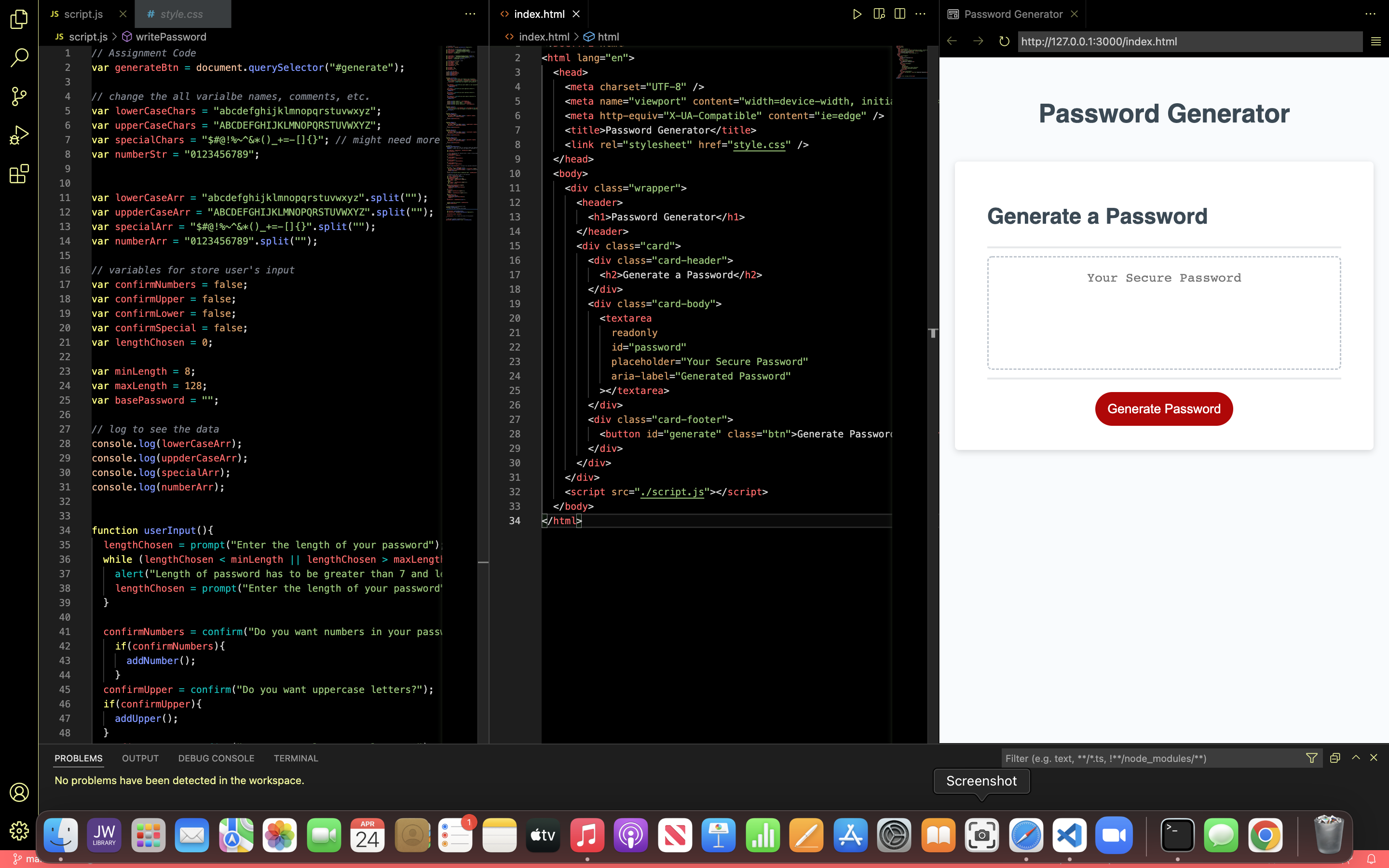Collapse all problems in panel
Screen dimensions: 1389x868
[x=1335, y=758]
